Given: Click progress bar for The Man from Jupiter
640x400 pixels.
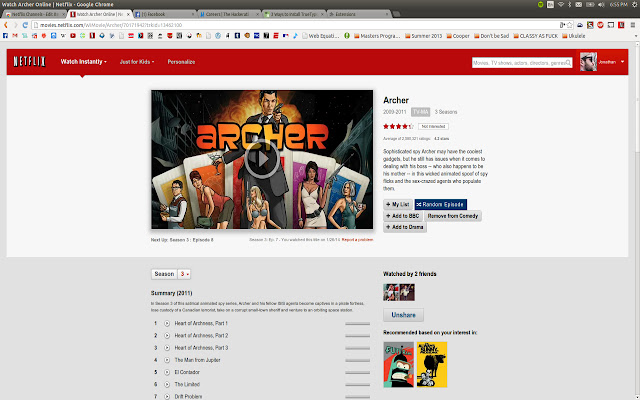Looking at the screenshot, I should point(358,360).
